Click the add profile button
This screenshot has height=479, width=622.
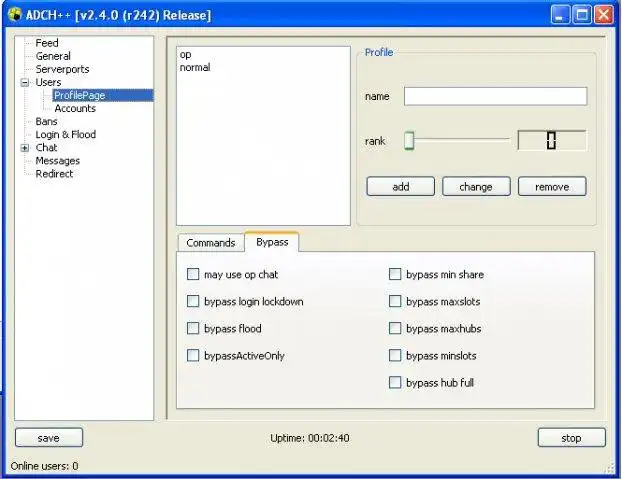point(401,186)
